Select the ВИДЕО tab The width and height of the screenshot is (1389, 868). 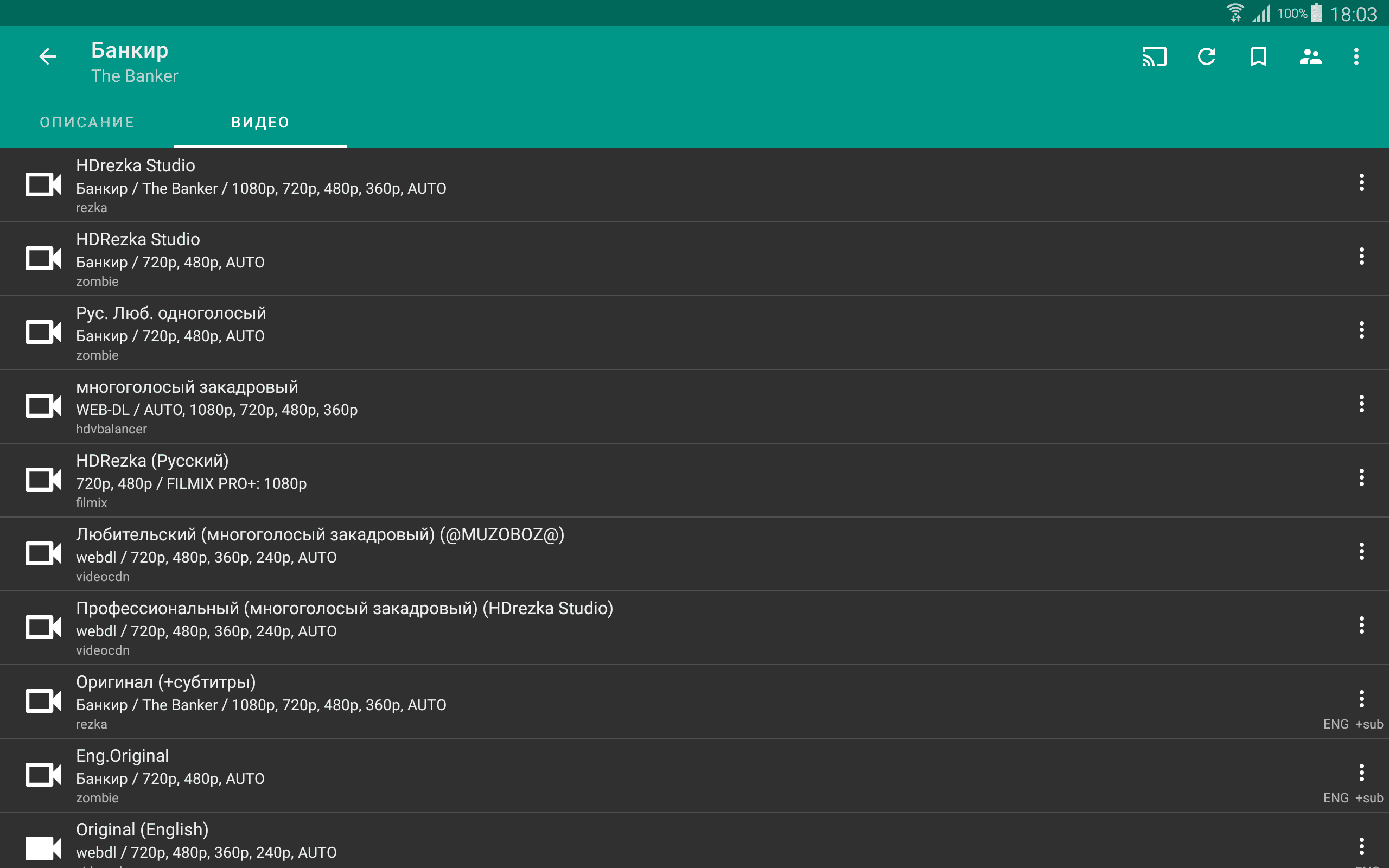[x=260, y=122]
